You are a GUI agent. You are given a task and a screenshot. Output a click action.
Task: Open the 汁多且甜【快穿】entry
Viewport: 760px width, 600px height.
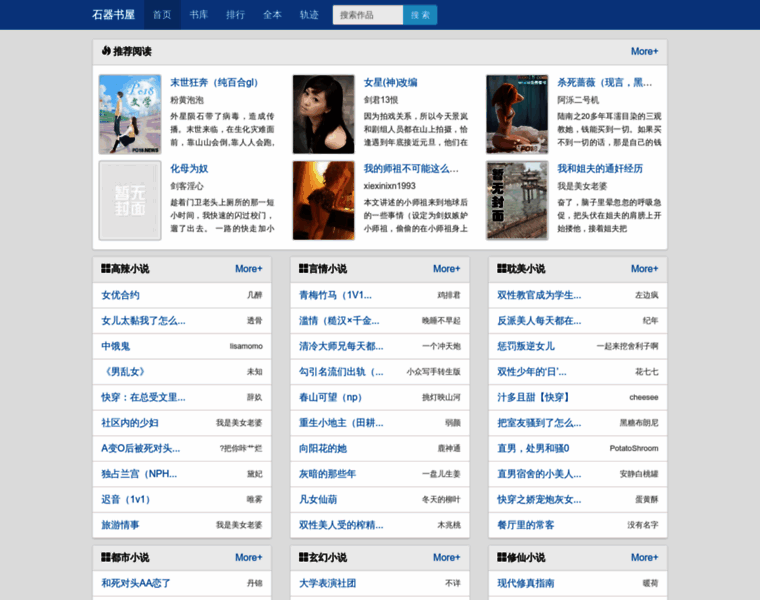coord(534,397)
